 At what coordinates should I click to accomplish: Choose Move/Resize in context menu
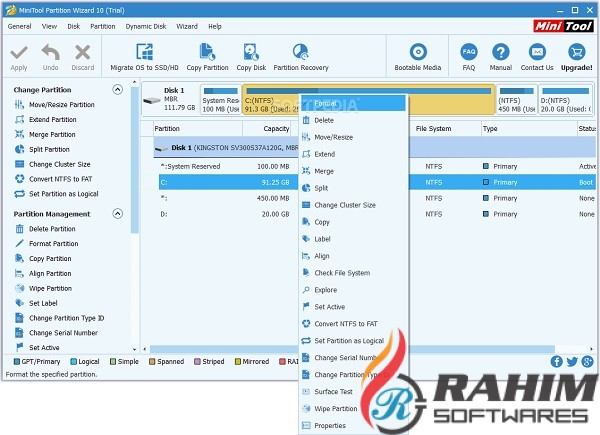(x=353, y=137)
